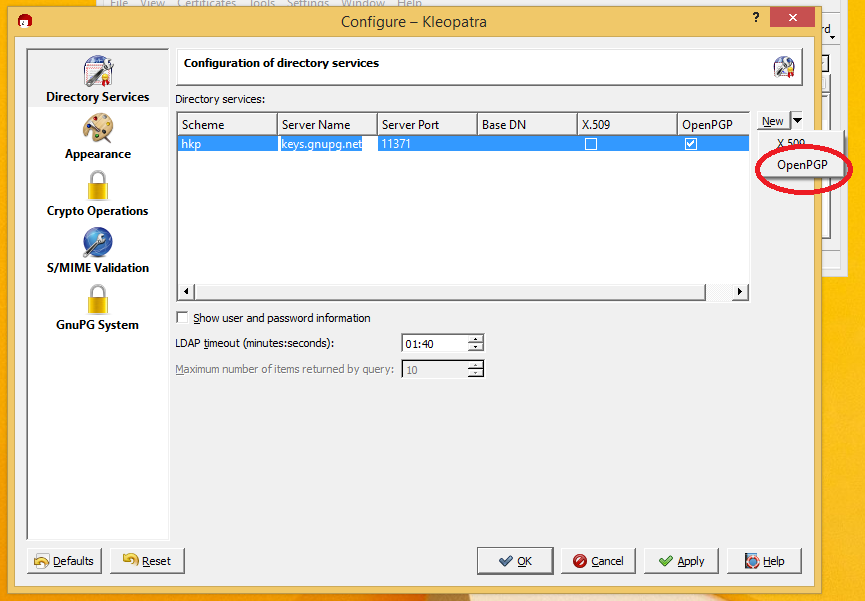Viewport: 865px width, 601px height.
Task: Switch to the Appearance settings page
Action: click(98, 136)
